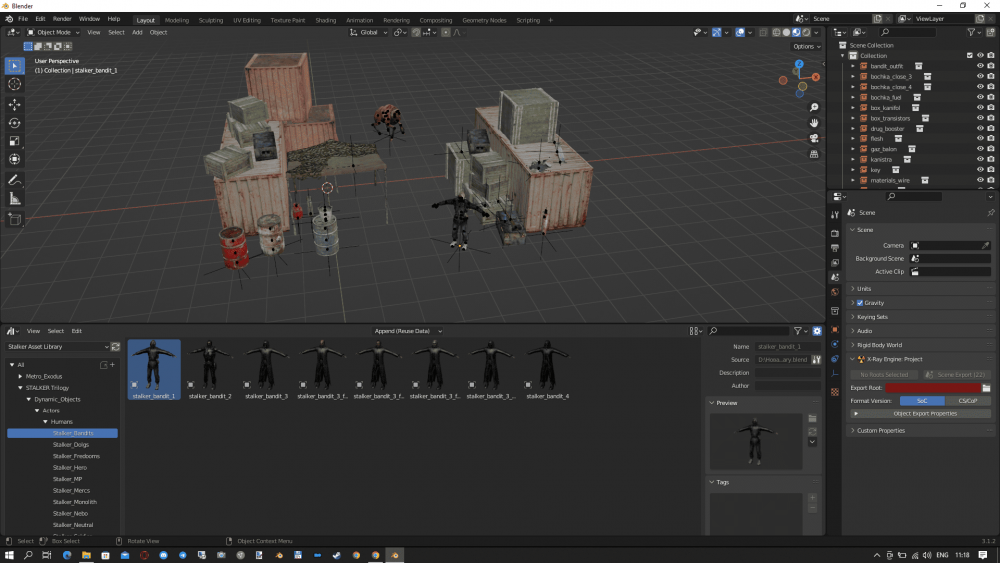Open the Render properties tab icon

click(x=835, y=233)
